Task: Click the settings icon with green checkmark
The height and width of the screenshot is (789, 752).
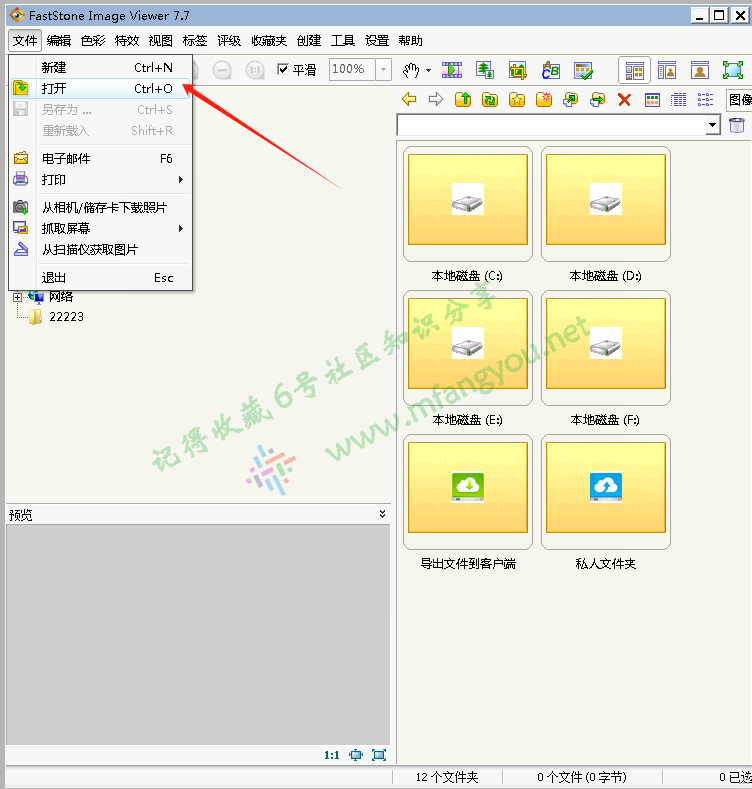Action: coord(583,70)
